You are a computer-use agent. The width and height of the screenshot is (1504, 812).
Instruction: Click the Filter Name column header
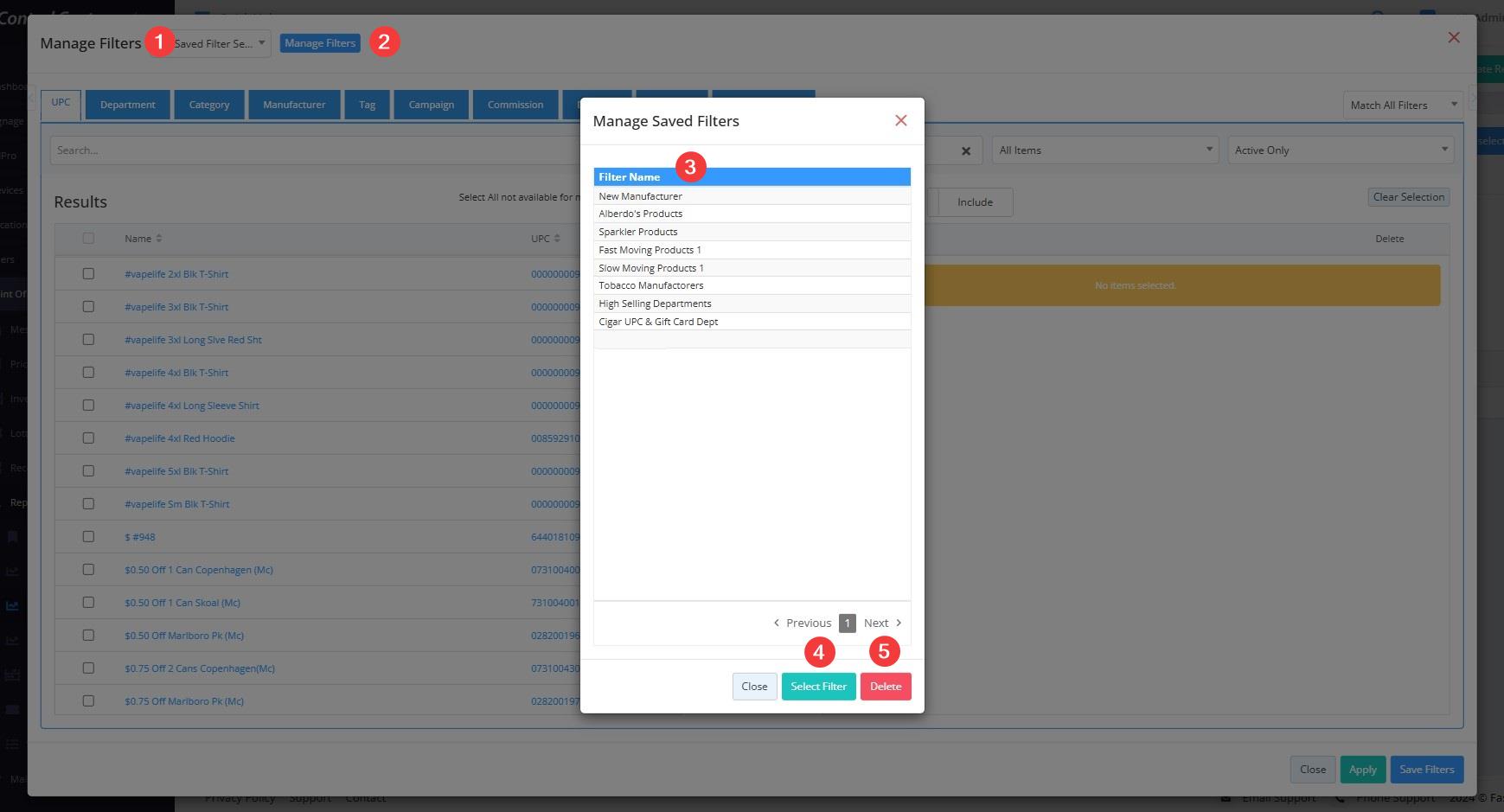click(752, 176)
